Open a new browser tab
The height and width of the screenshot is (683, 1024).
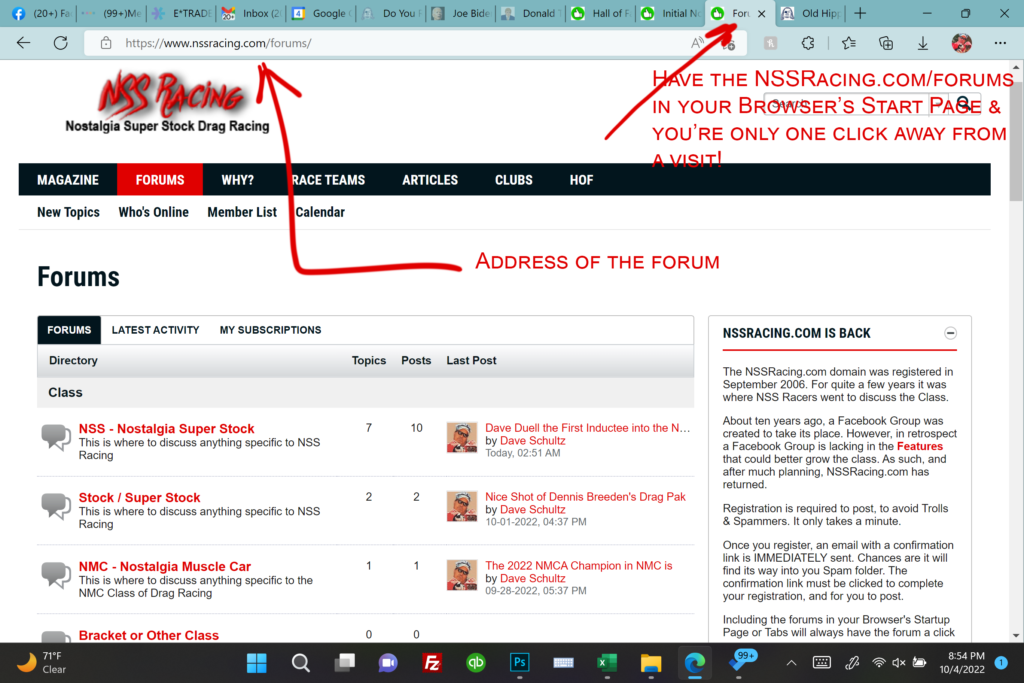pyautogui.click(x=860, y=13)
